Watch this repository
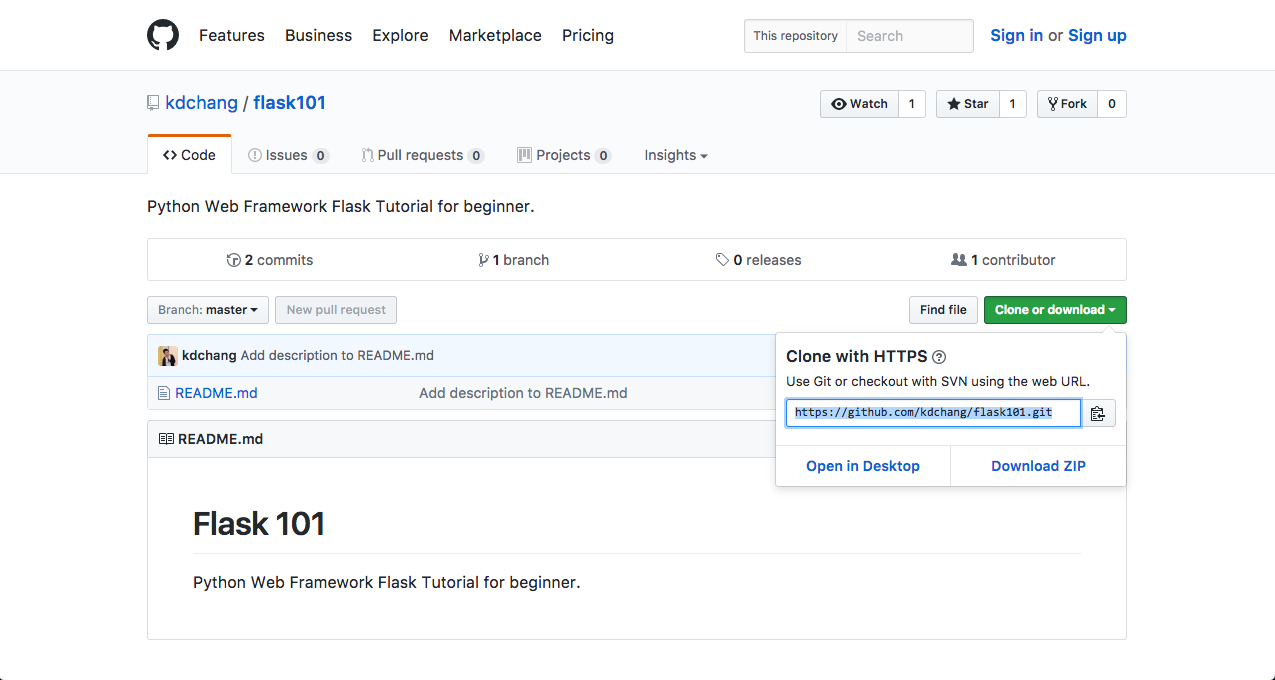Screen dimensions: 1275x680 [x=860, y=104]
